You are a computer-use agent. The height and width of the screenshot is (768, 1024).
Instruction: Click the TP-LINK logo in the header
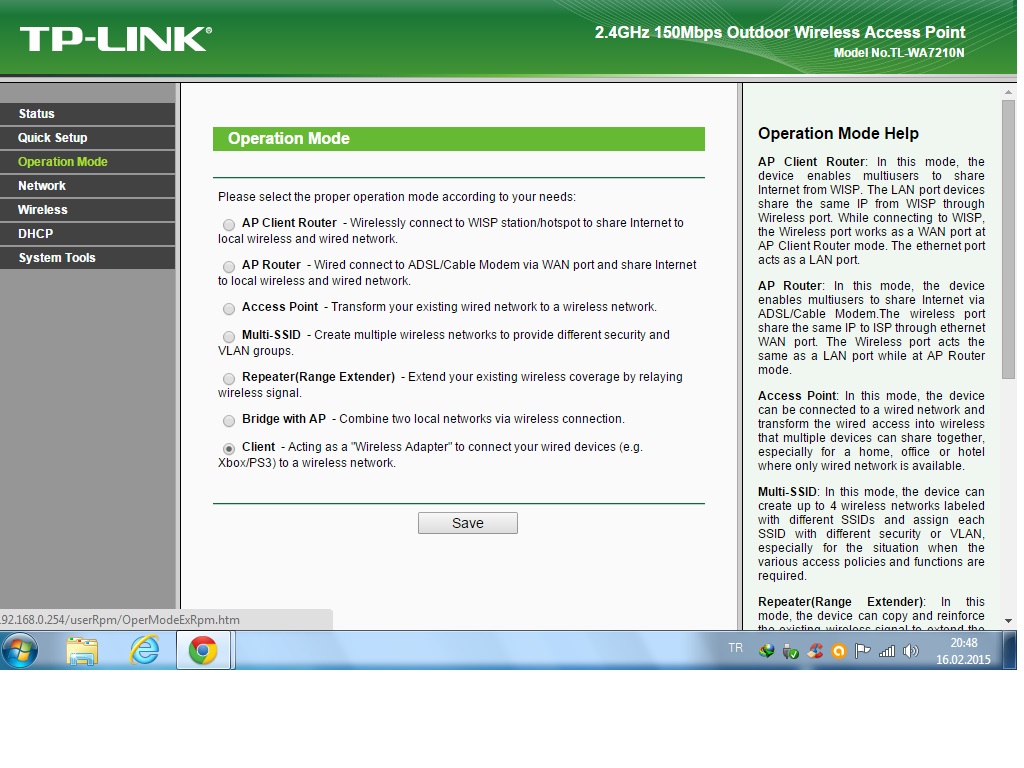(x=116, y=39)
